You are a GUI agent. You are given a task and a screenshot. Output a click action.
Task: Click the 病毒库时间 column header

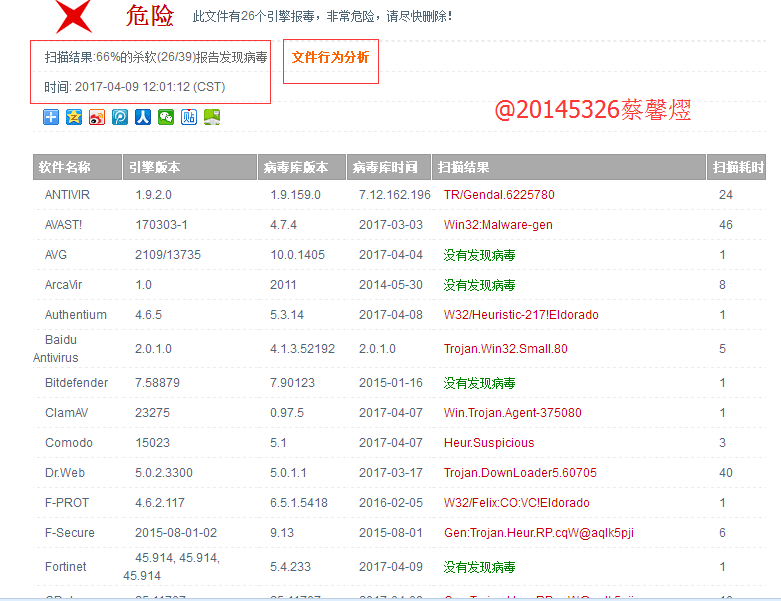coord(387,167)
